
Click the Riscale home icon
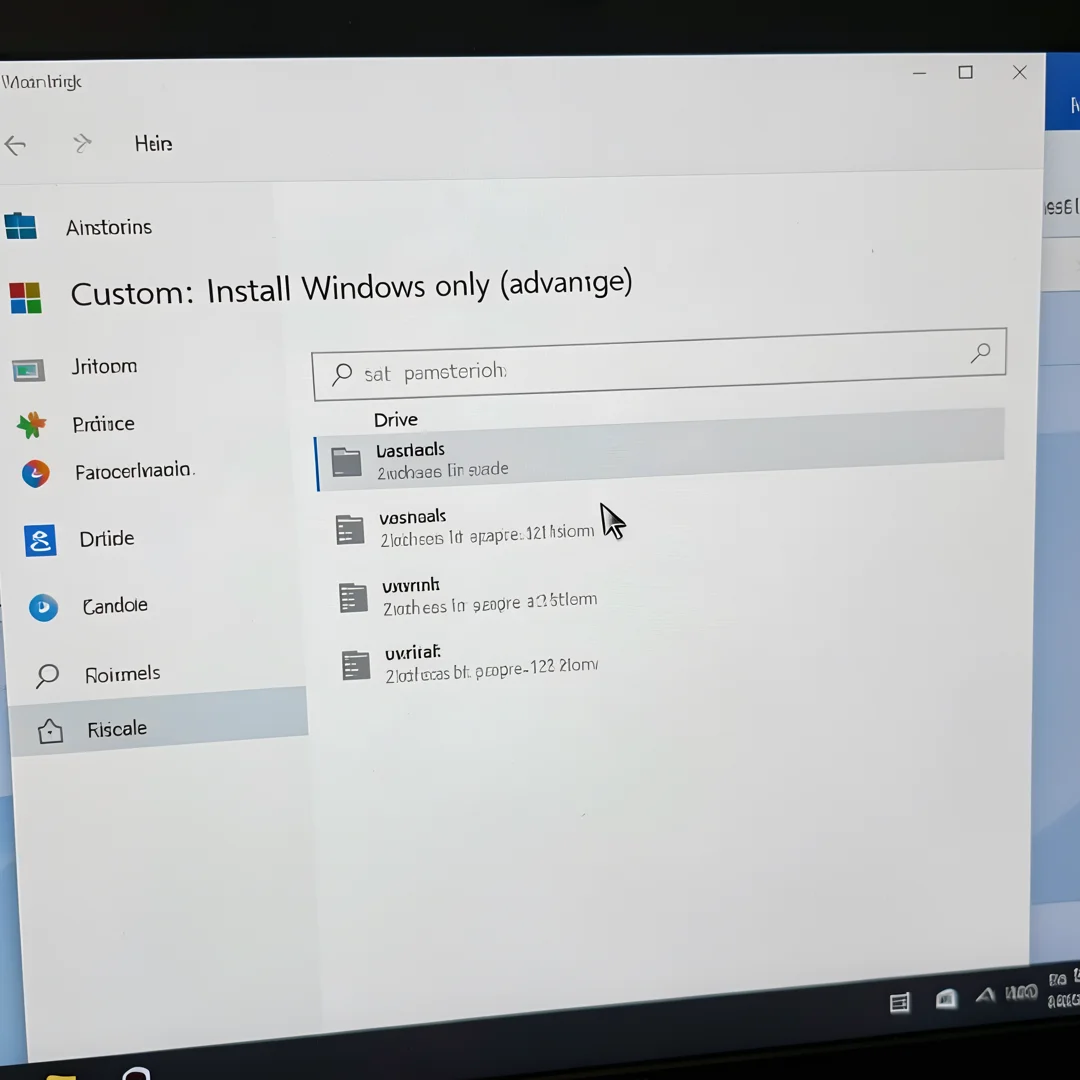point(50,731)
